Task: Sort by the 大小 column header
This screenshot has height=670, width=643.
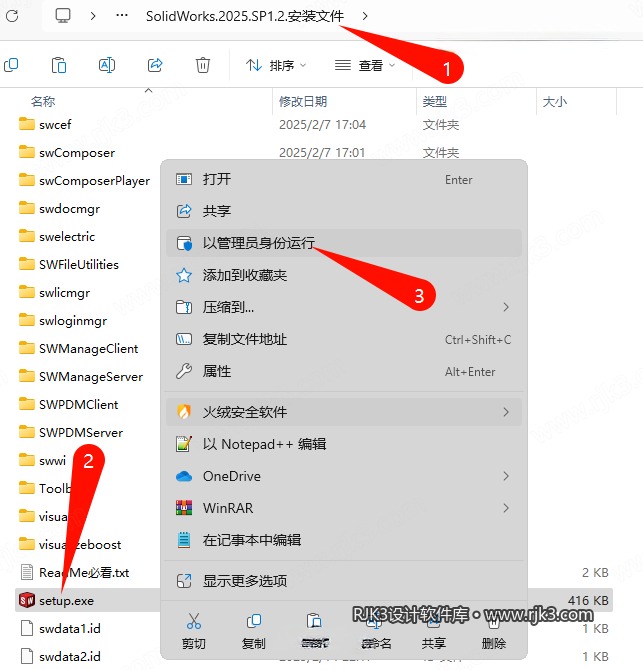Action: pyautogui.click(x=555, y=101)
